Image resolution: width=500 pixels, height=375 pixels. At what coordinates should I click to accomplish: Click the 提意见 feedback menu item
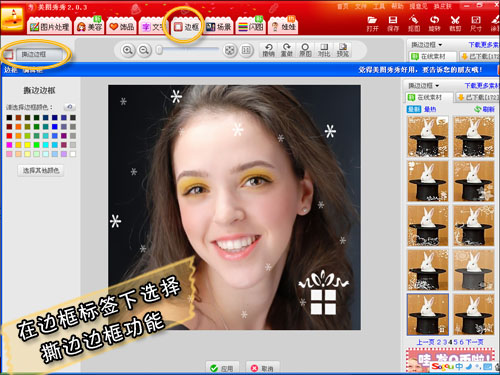(x=418, y=6)
